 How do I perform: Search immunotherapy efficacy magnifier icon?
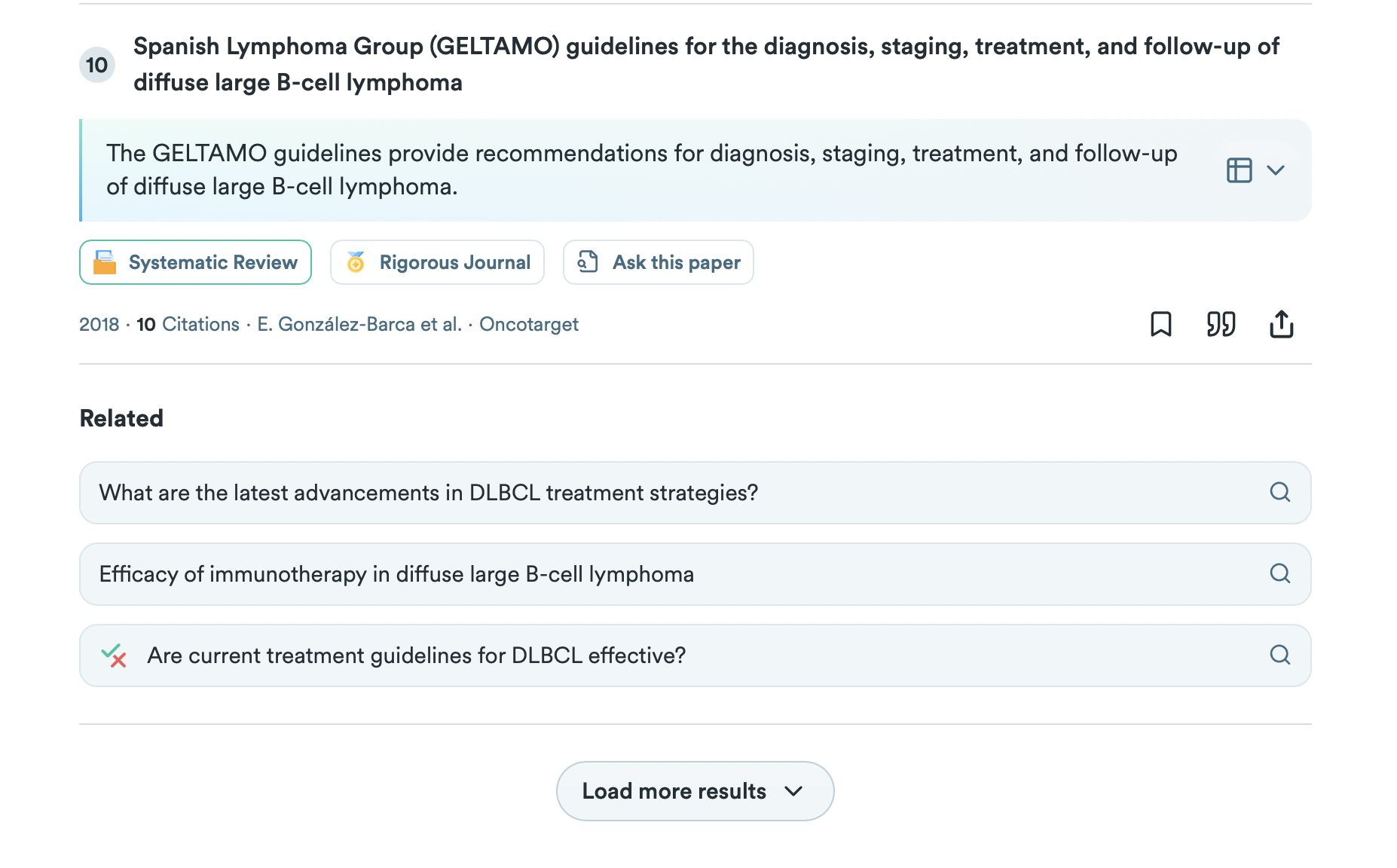click(x=1279, y=573)
